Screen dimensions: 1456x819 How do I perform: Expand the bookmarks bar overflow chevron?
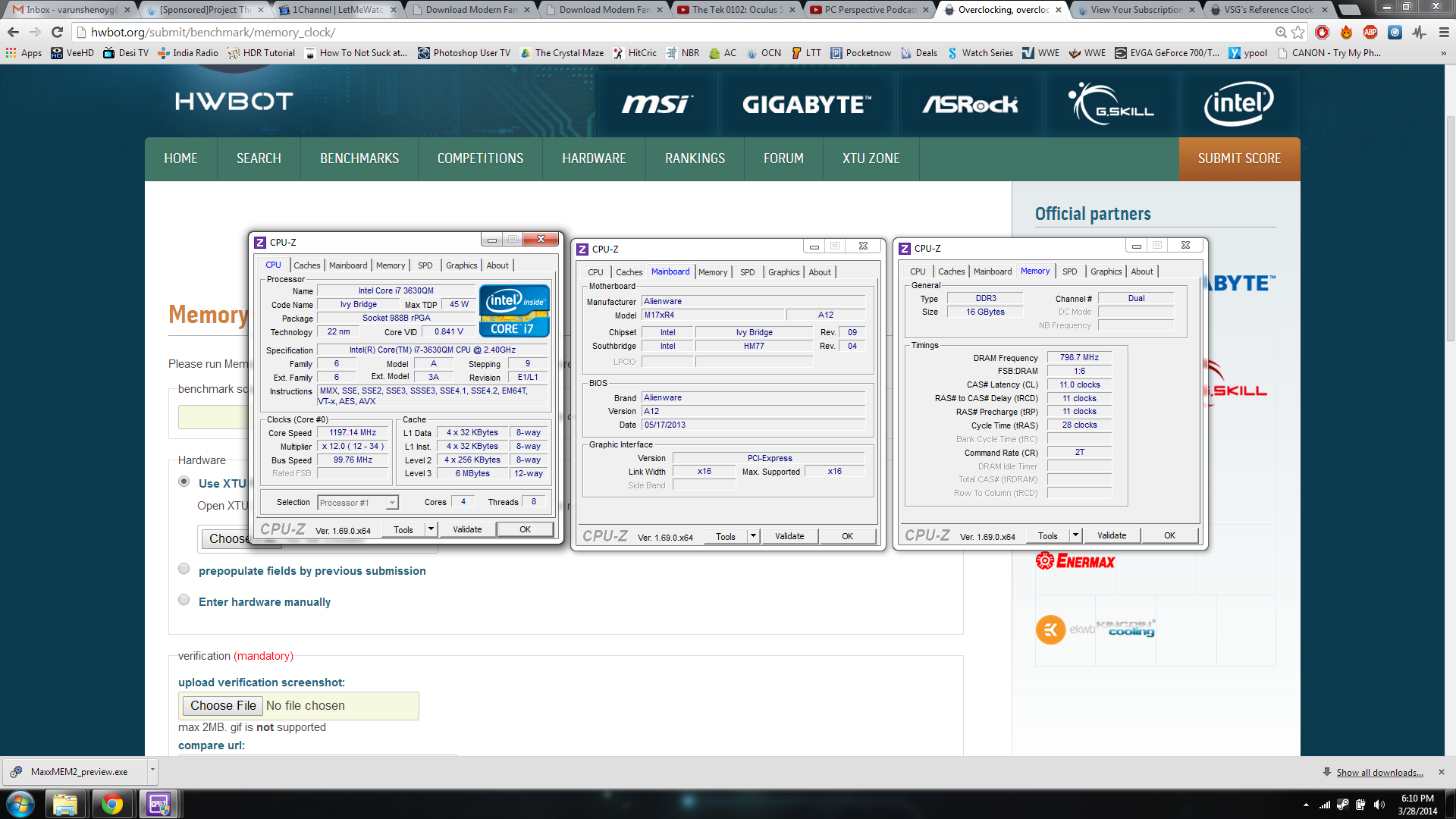point(1443,53)
